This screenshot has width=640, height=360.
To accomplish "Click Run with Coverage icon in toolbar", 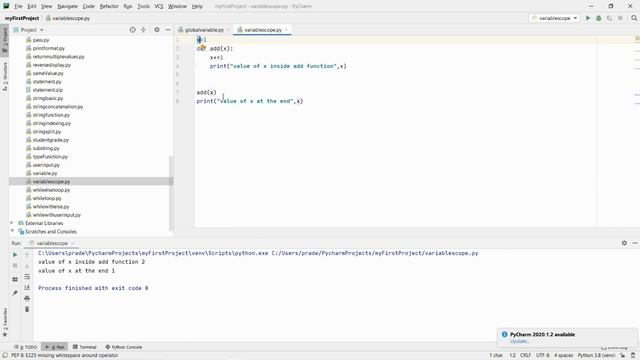I will tap(609, 18).
